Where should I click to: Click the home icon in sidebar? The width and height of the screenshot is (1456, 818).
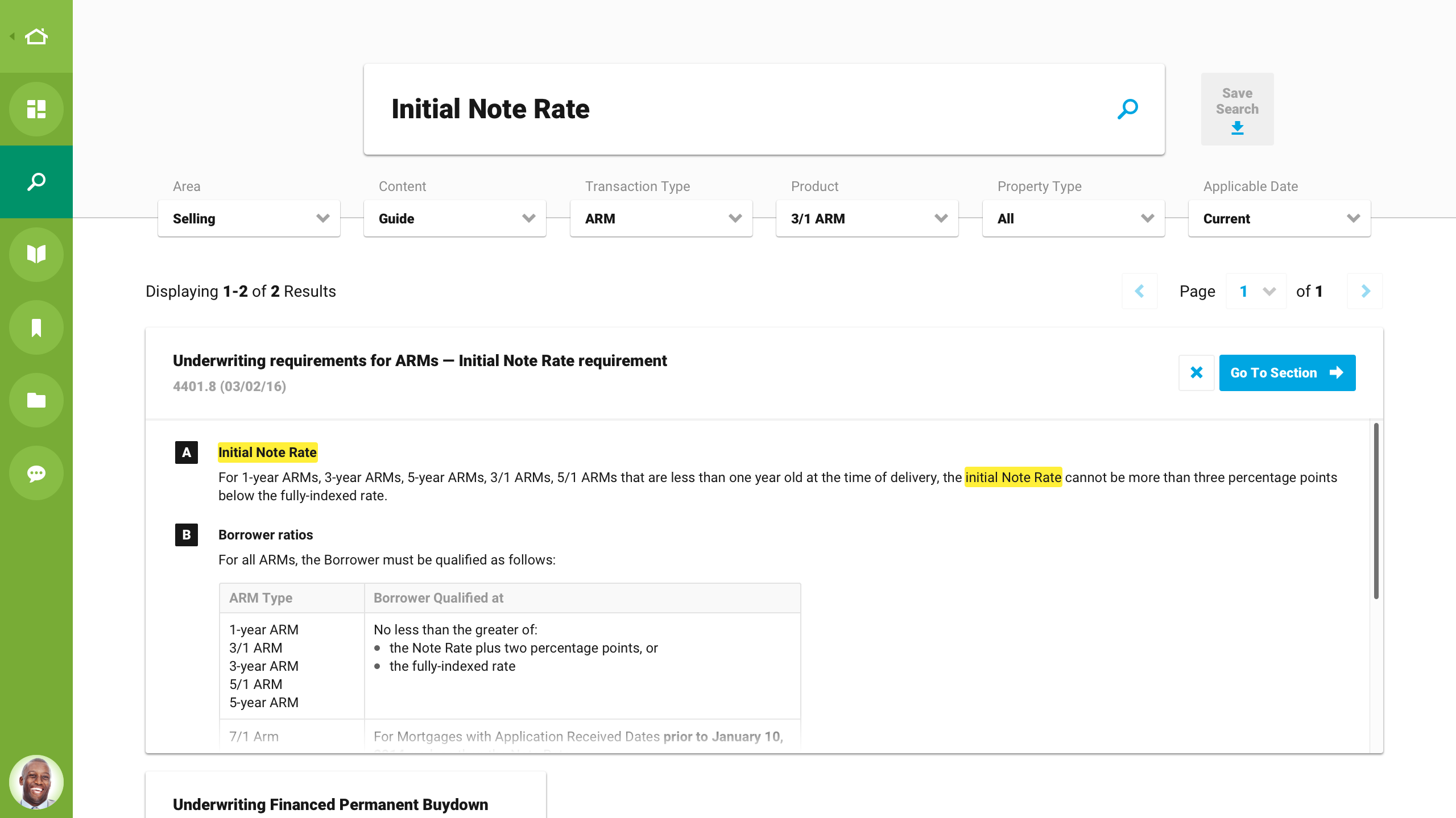[x=36, y=36]
